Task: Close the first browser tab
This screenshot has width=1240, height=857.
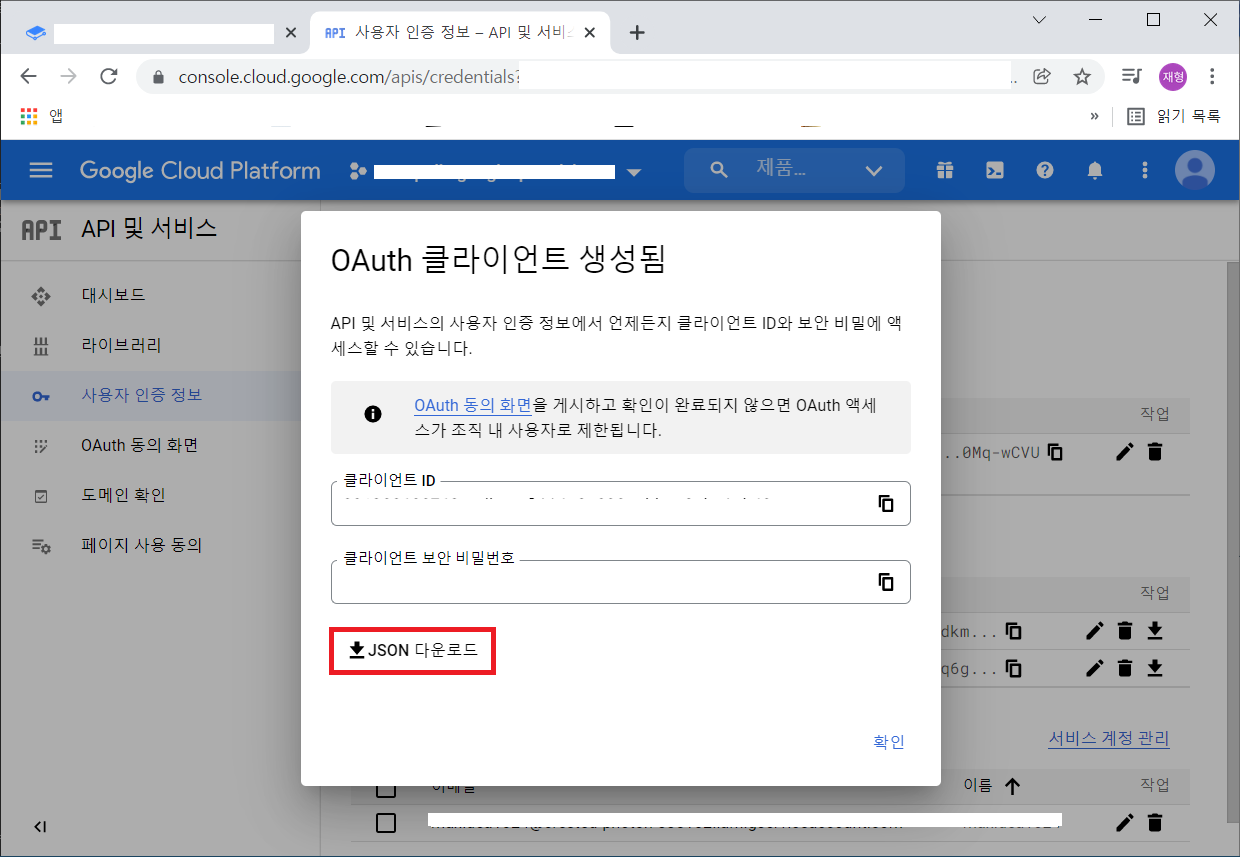Action: click(291, 33)
